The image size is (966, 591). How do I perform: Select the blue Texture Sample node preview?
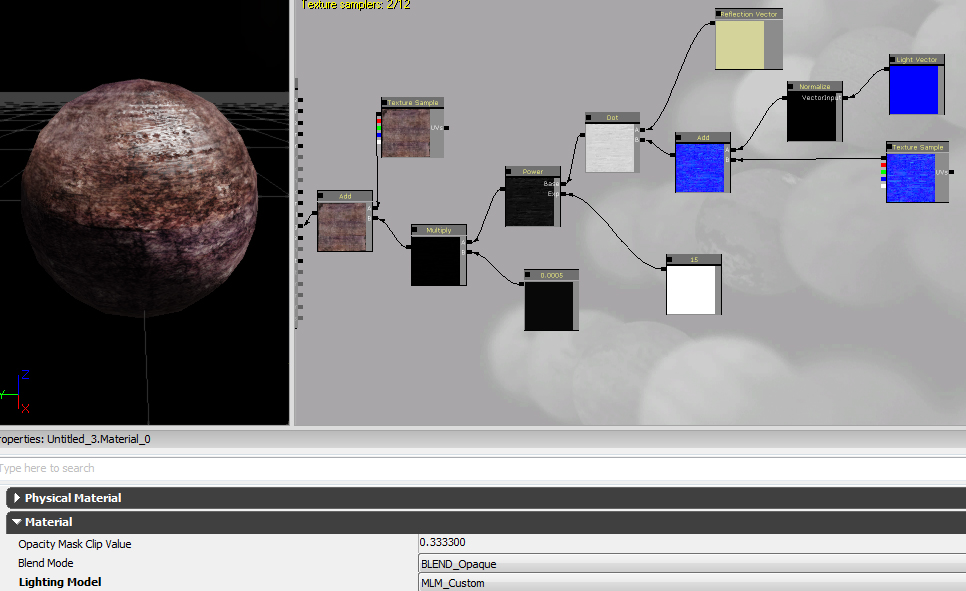[x=911, y=177]
